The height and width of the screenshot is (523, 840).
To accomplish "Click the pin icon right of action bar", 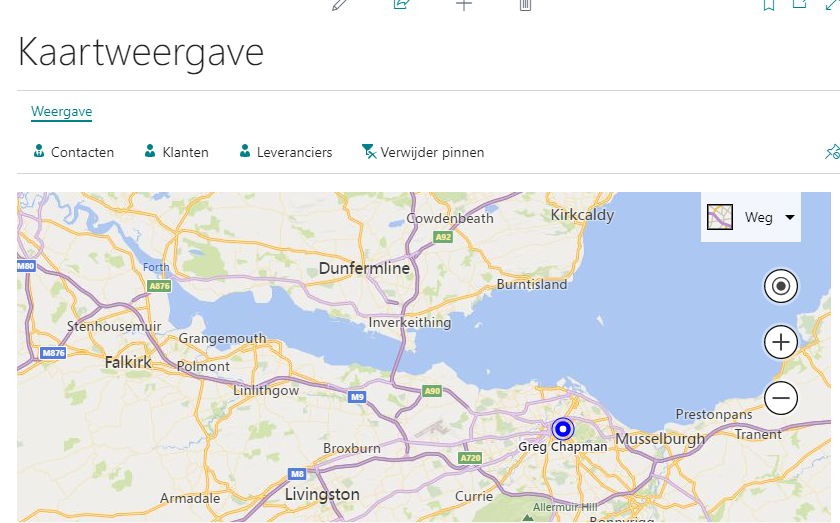I will point(832,152).
